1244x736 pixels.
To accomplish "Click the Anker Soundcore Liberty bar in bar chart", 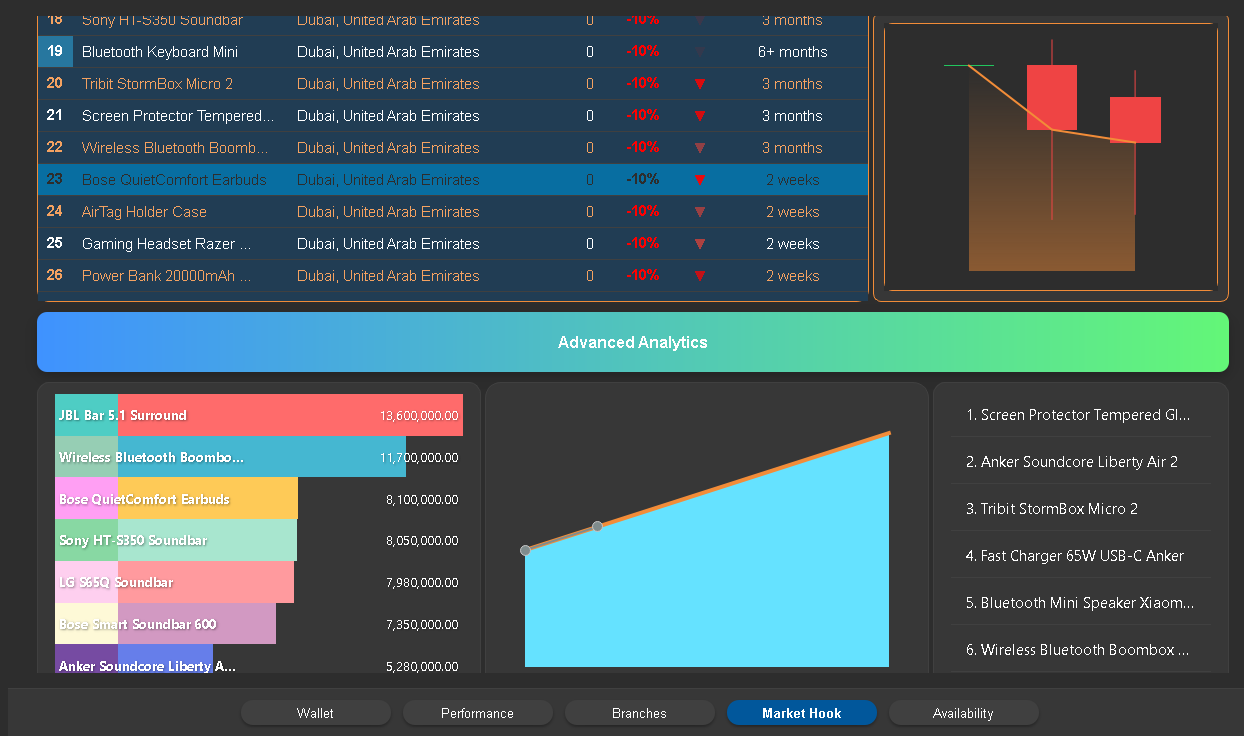I will [134, 659].
